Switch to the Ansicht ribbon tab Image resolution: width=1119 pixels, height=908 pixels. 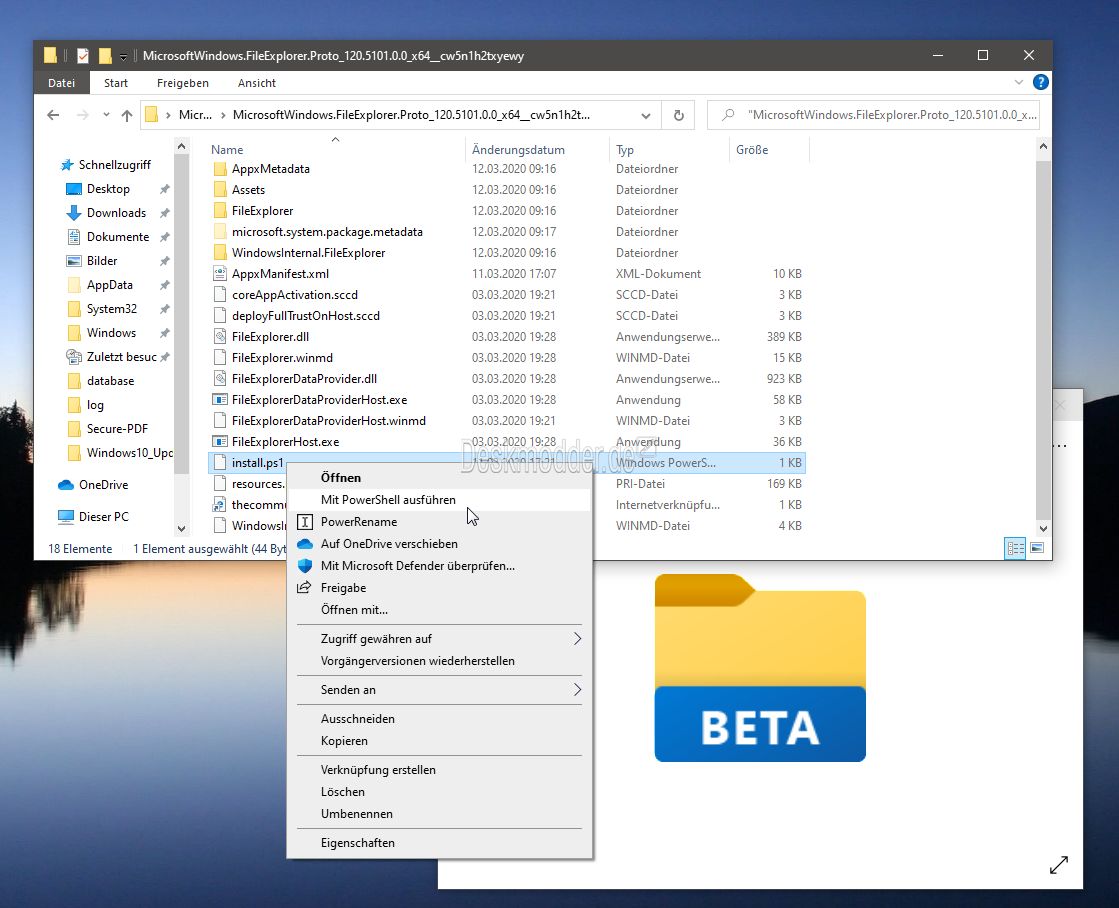click(257, 83)
